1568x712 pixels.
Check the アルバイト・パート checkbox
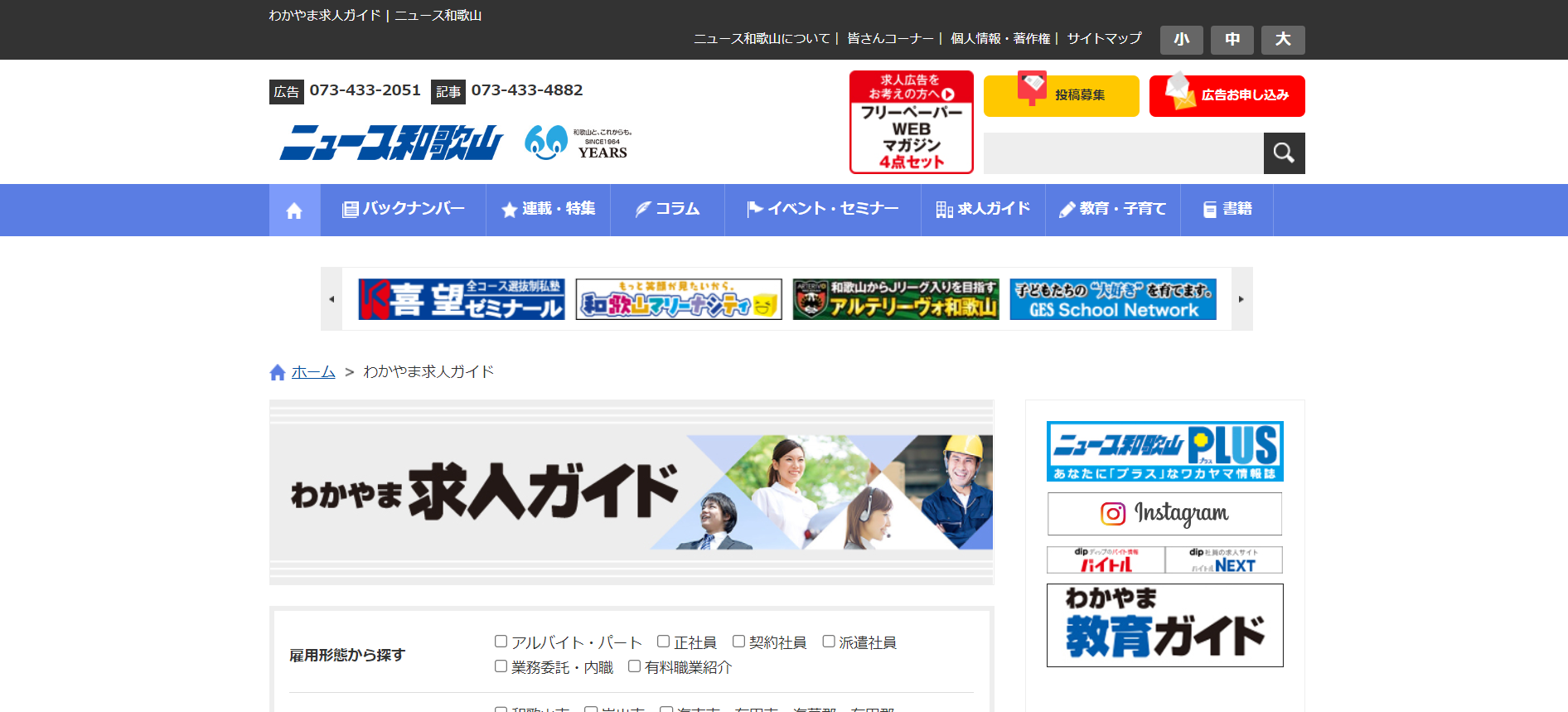tap(501, 642)
